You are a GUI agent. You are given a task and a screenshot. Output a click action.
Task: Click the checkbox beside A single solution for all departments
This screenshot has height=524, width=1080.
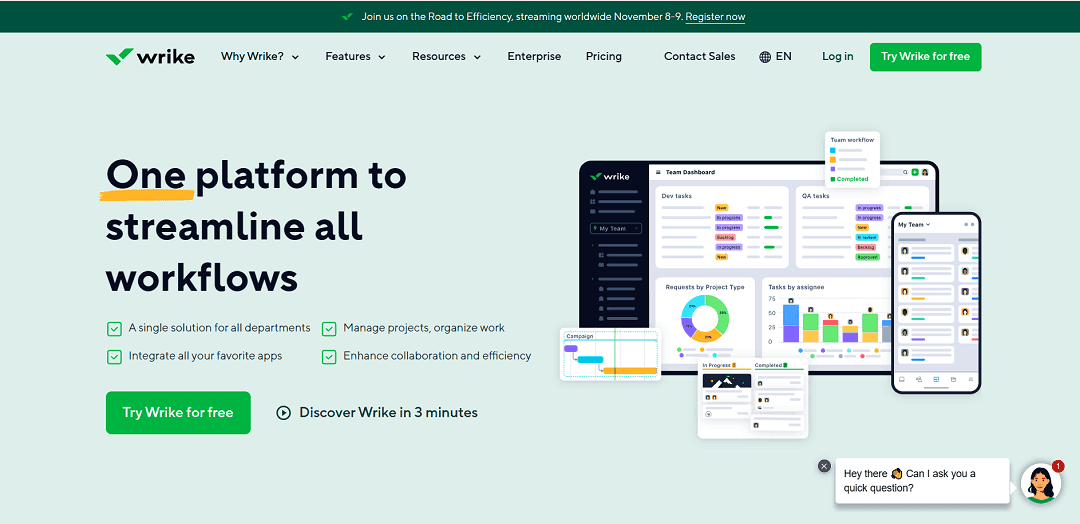click(114, 328)
